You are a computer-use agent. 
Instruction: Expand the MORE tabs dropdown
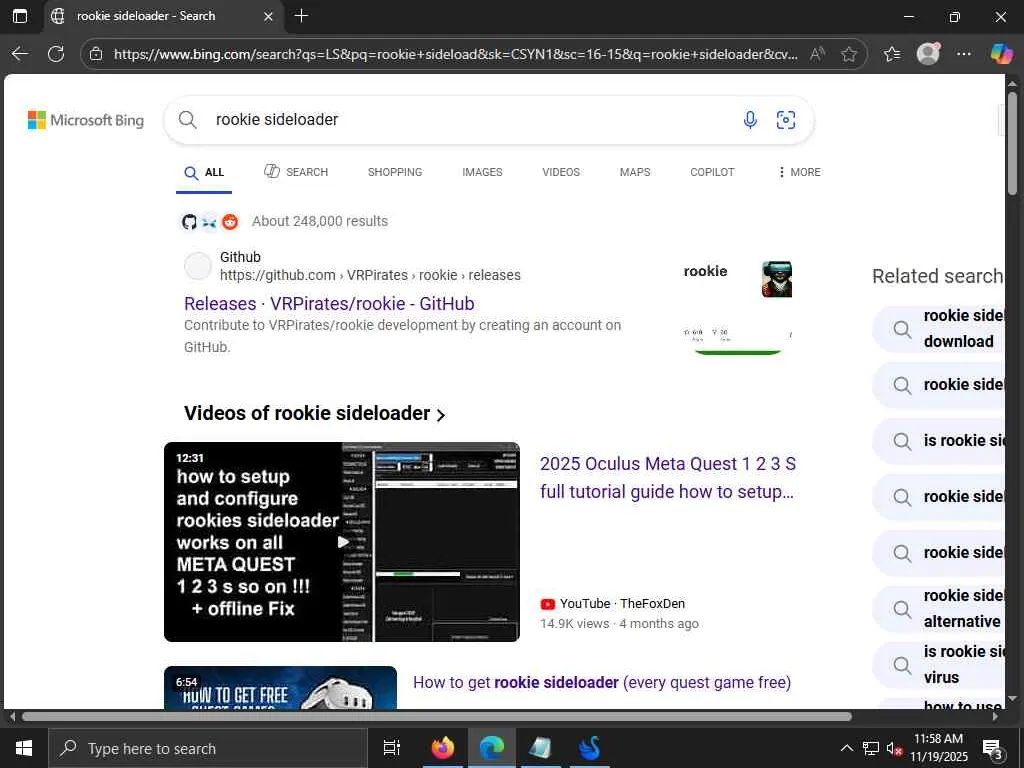[x=799, y=172]
